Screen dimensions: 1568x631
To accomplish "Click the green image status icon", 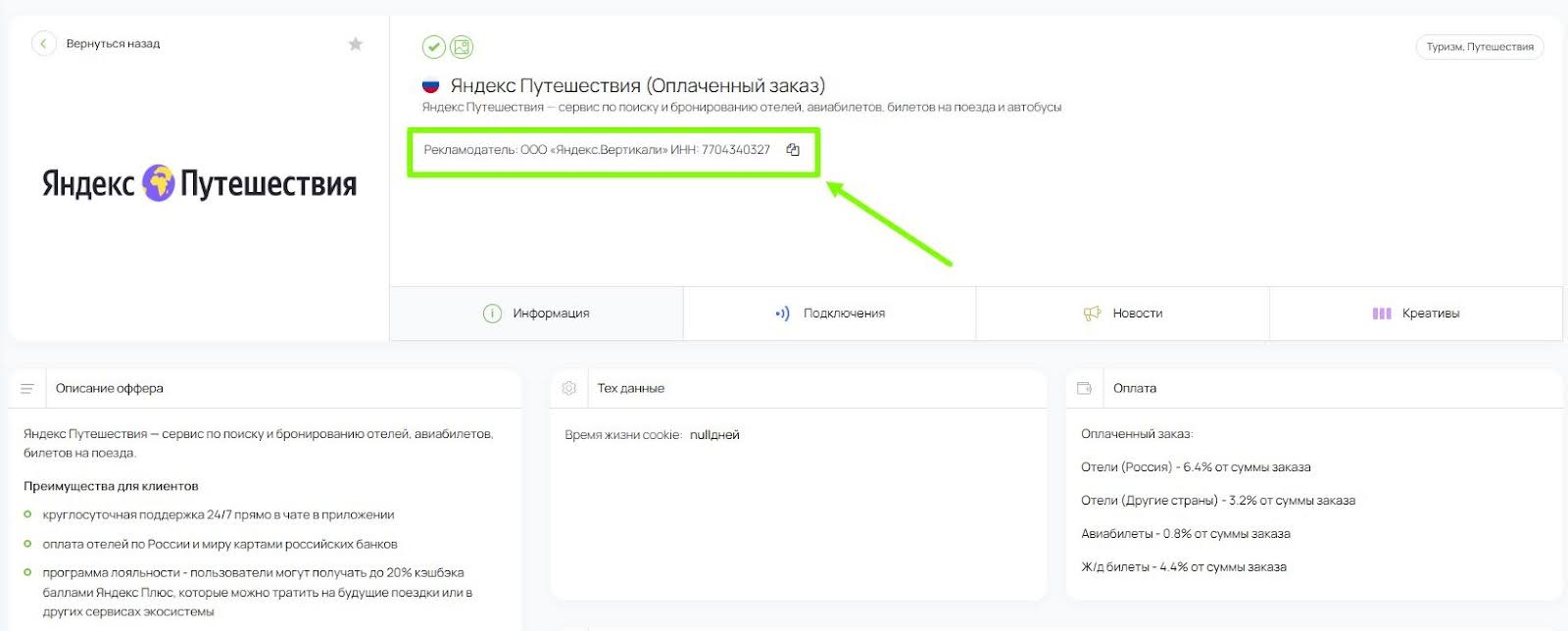I will click(x=462, y=47).
